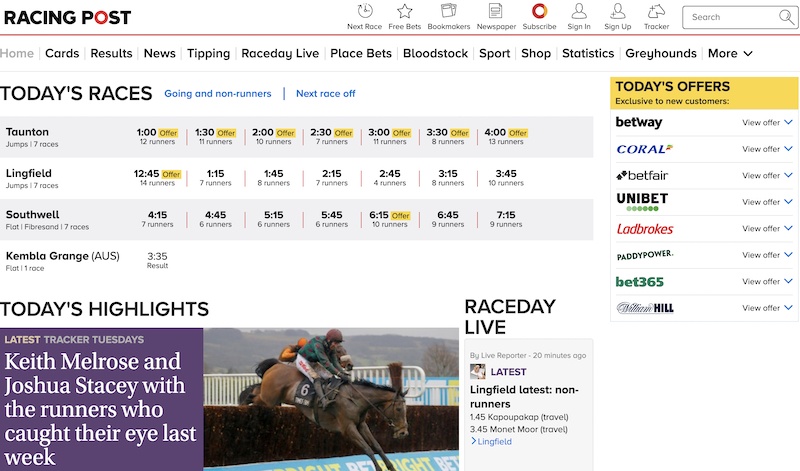800x471 pixels.
Task: Click the Tracker icon
Action: tap(656, 11)
